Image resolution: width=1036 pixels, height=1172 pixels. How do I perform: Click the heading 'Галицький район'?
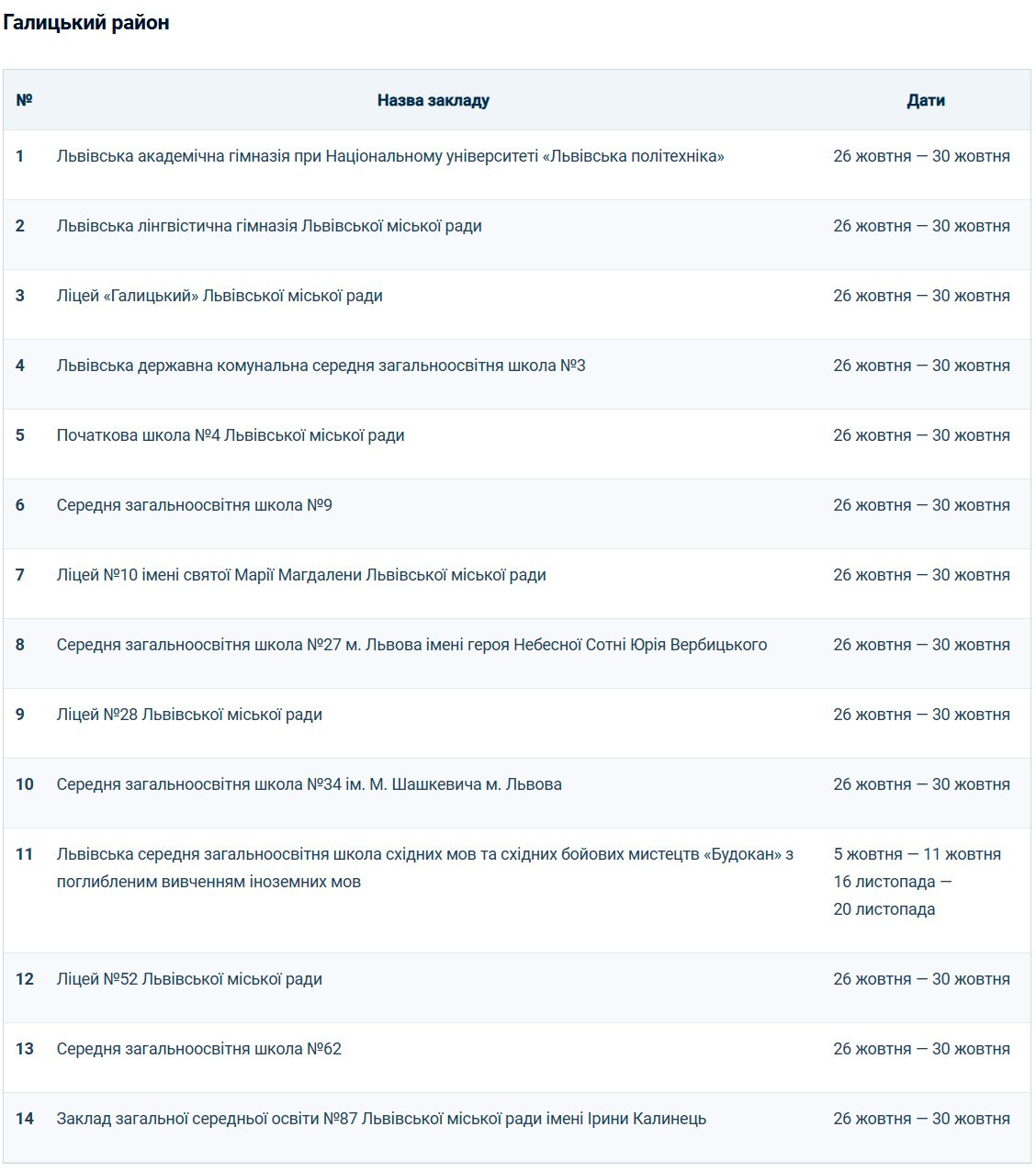(85, 23)
